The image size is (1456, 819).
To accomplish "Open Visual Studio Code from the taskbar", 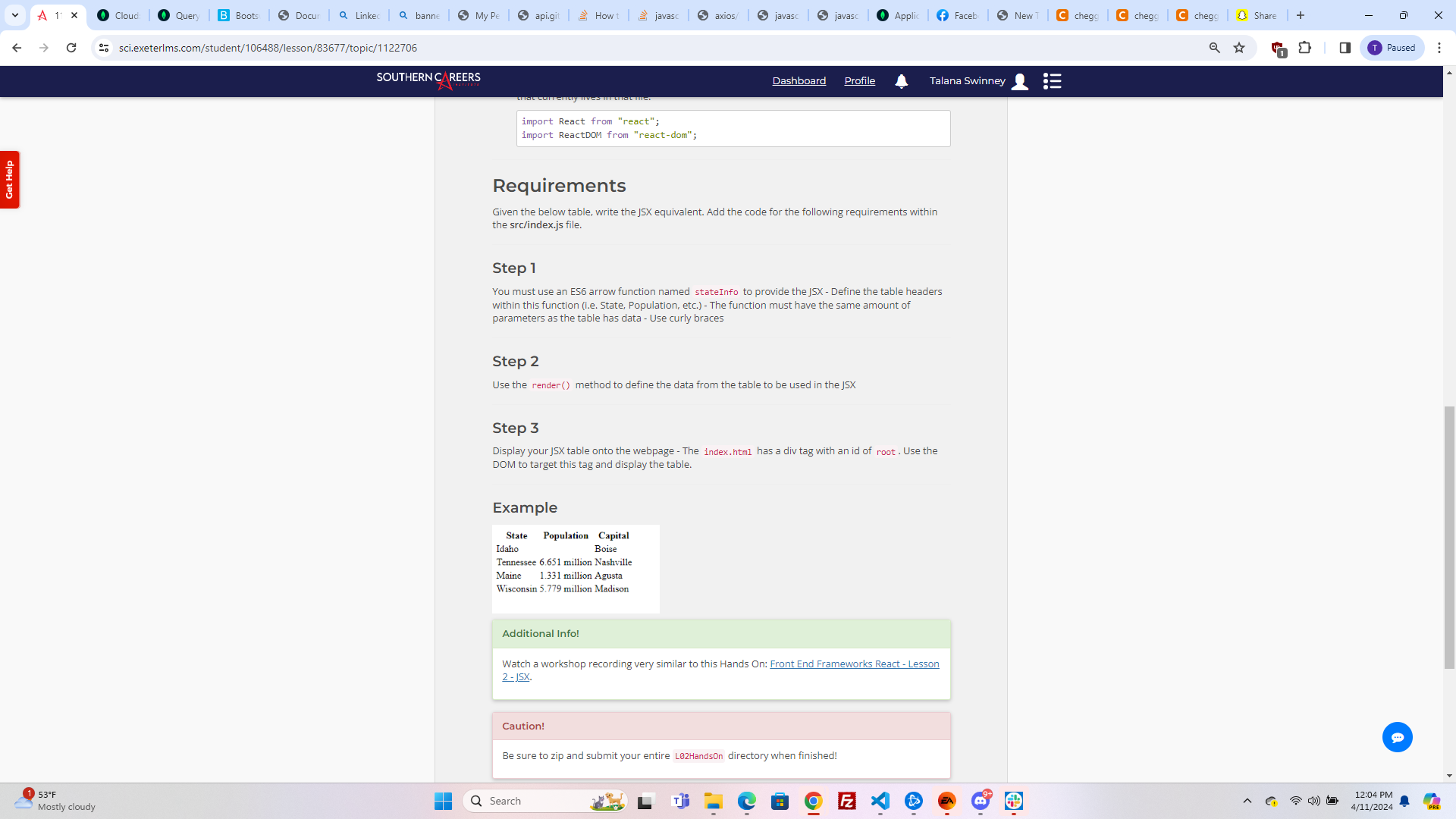I will click(880, 801).
